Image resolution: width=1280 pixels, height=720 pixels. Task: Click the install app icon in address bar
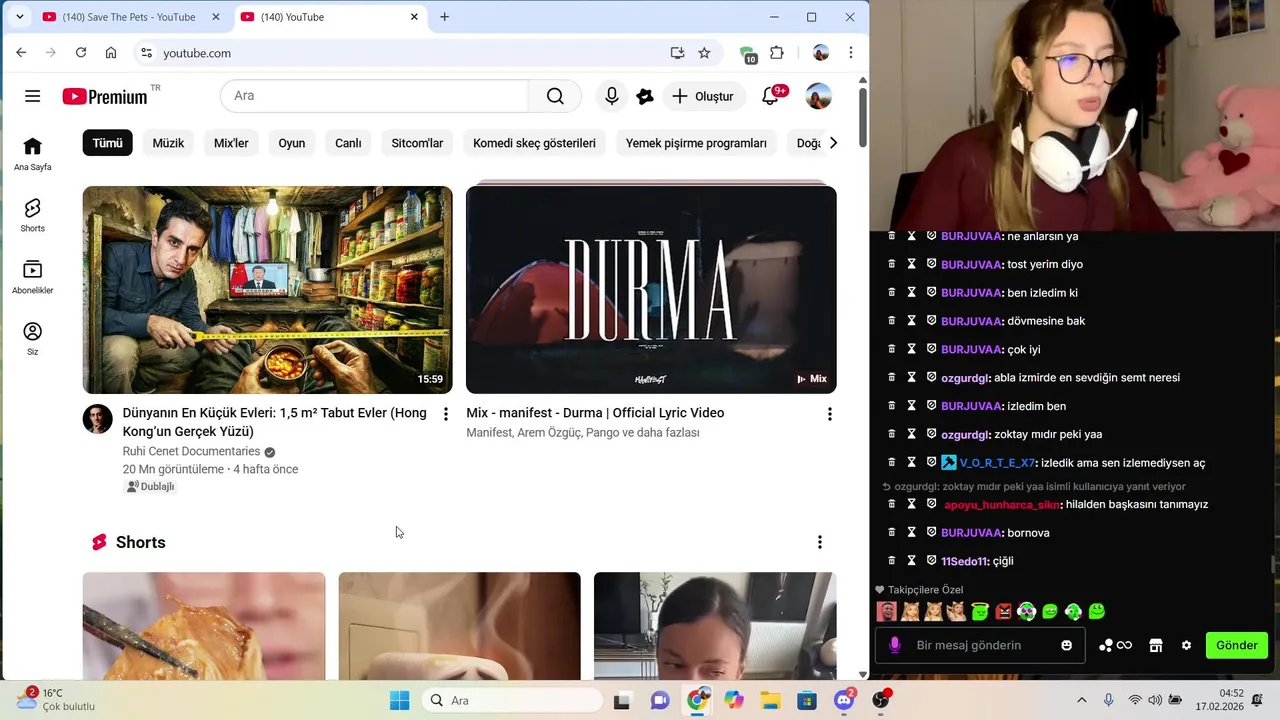(677, 53)
